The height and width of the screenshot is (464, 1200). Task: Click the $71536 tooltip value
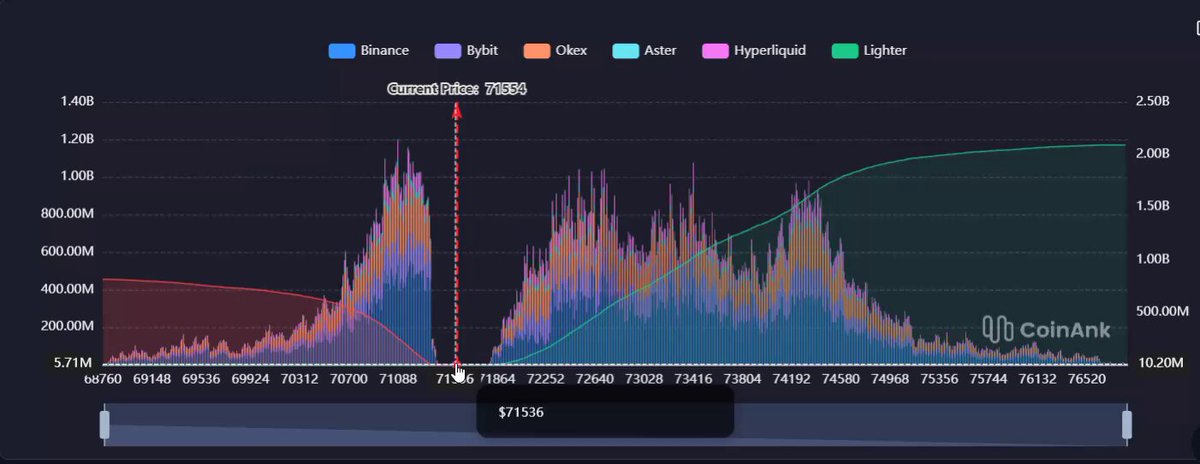click(x=521, y=412)
